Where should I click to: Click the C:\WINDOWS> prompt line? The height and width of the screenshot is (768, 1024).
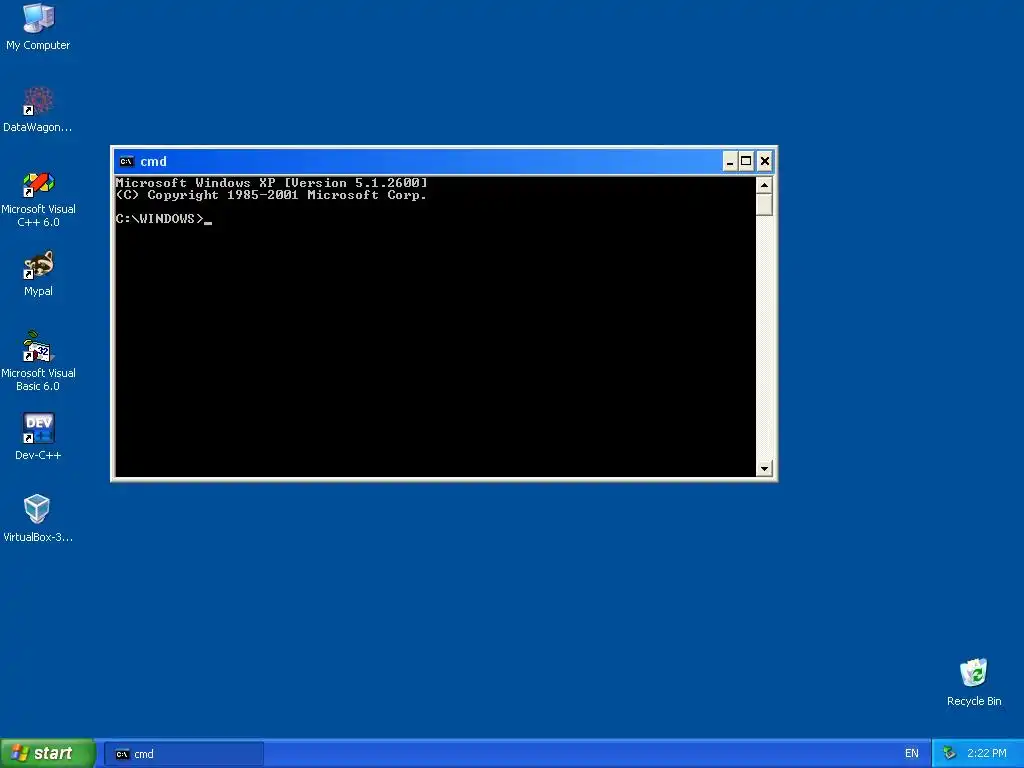(163, 219)
